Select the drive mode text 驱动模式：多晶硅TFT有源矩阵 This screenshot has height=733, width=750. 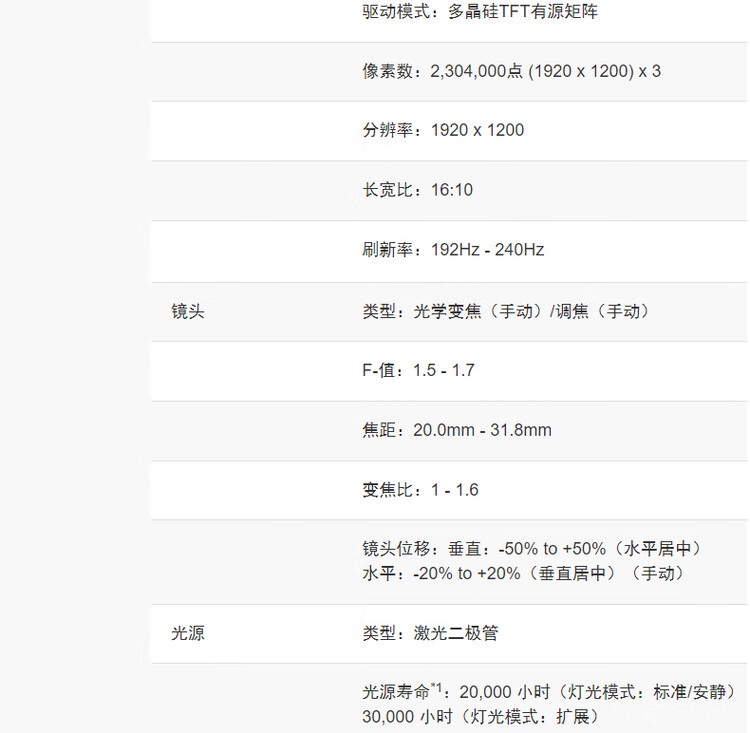(480, 11)
